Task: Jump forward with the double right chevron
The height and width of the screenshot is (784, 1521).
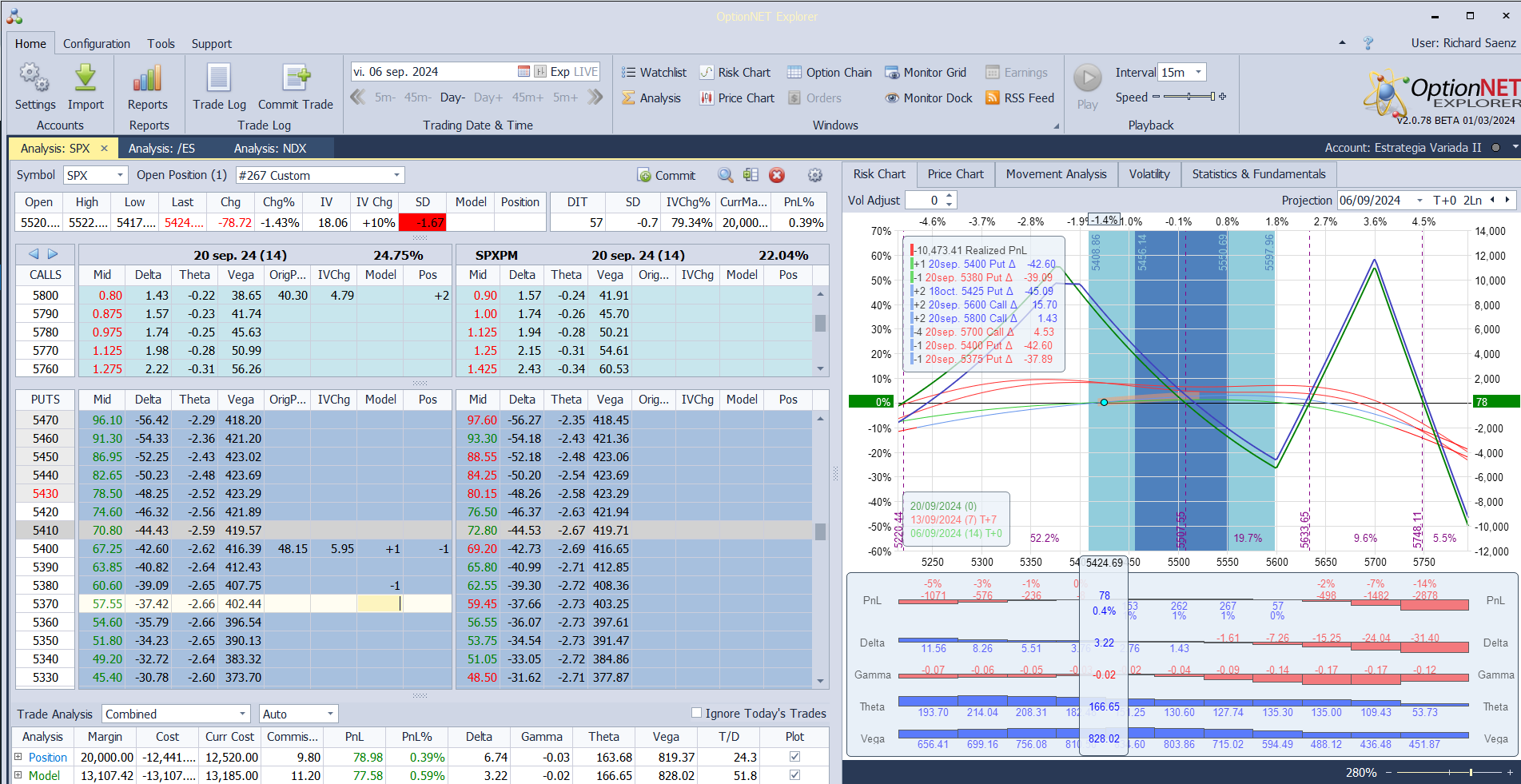Action: click(595, 97)
